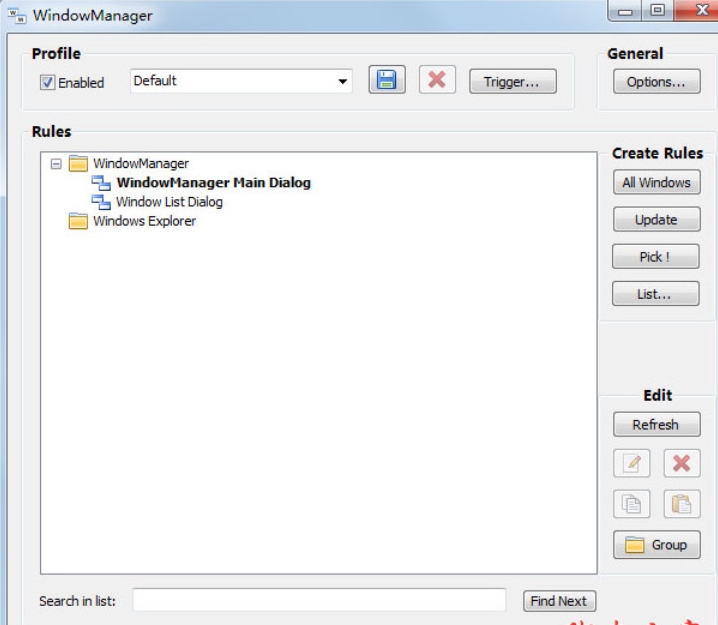718x625 pixels.
Task: Select WindowManager Main Dialog rule
Action: [213, 183]
